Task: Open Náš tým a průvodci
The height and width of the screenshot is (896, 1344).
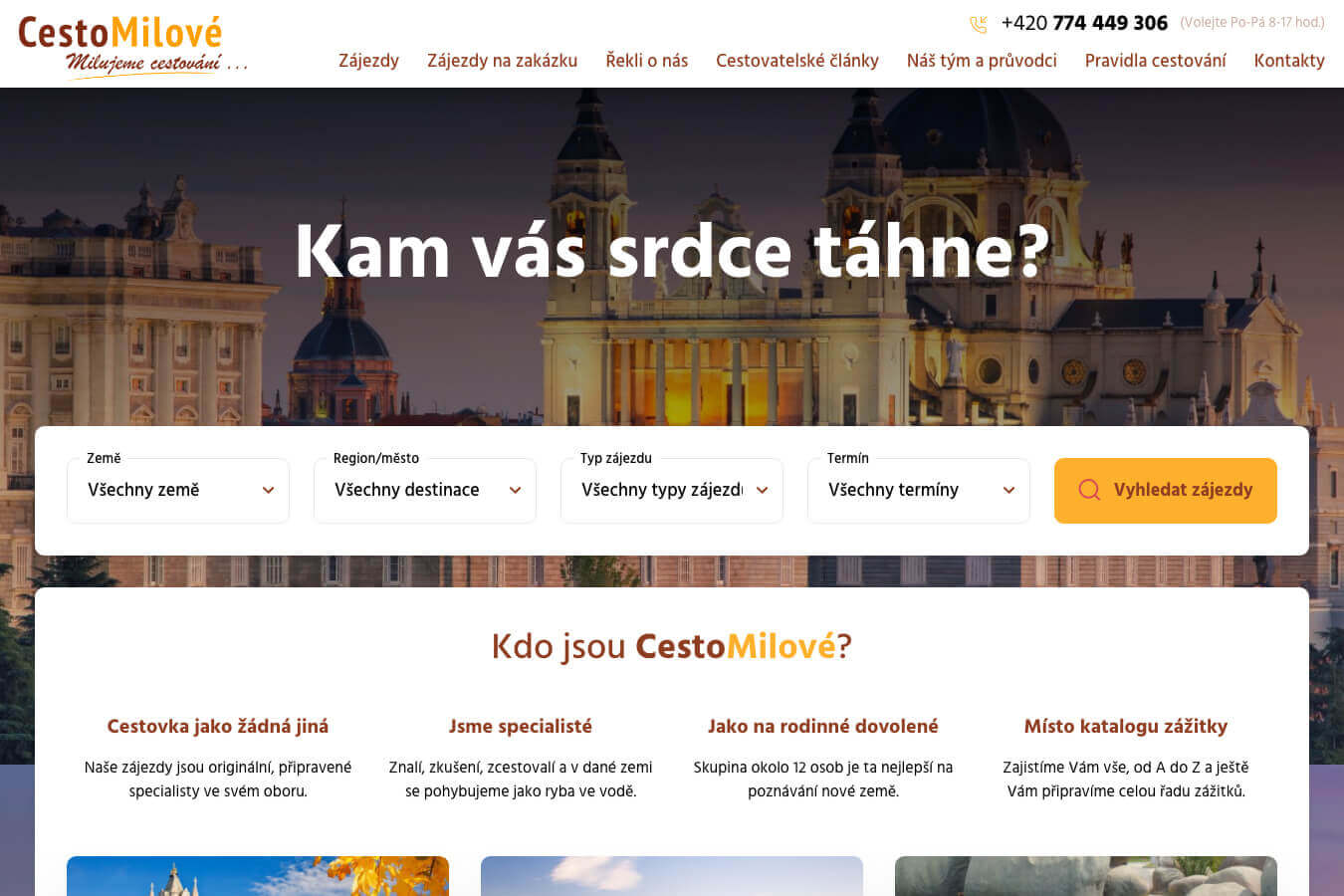Action: [x=982, y=61]
